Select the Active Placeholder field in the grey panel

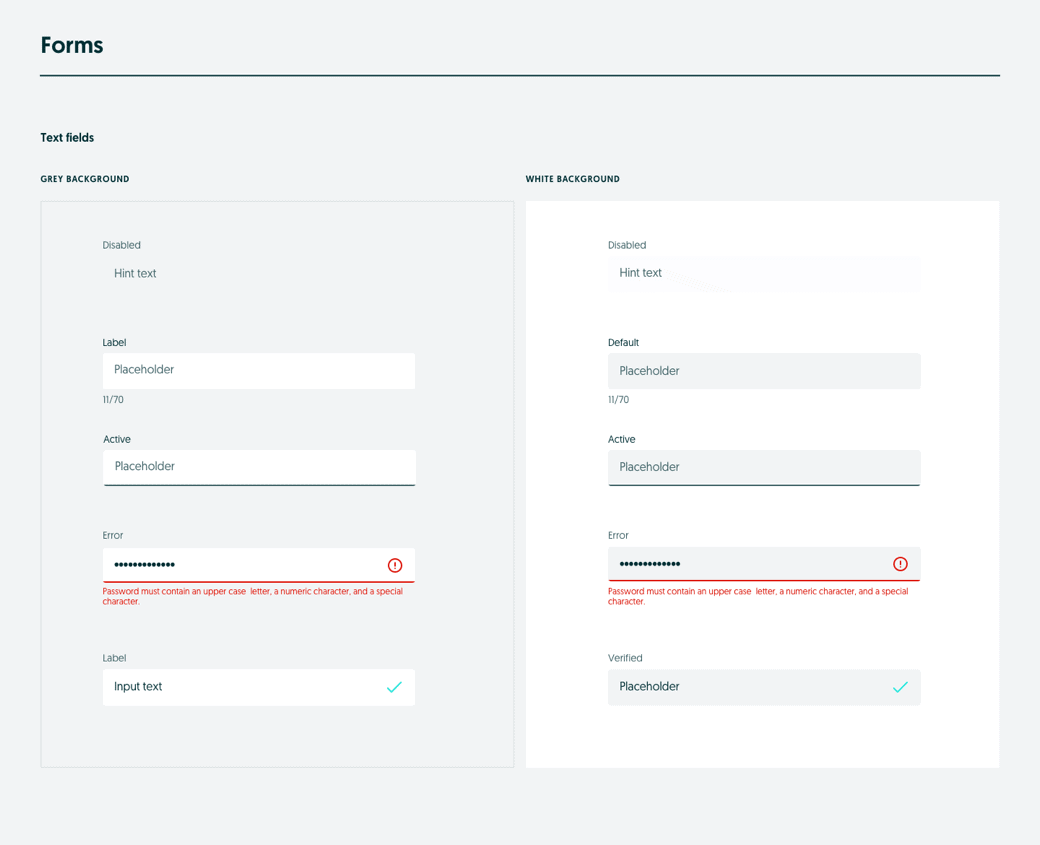coord(259,467)
